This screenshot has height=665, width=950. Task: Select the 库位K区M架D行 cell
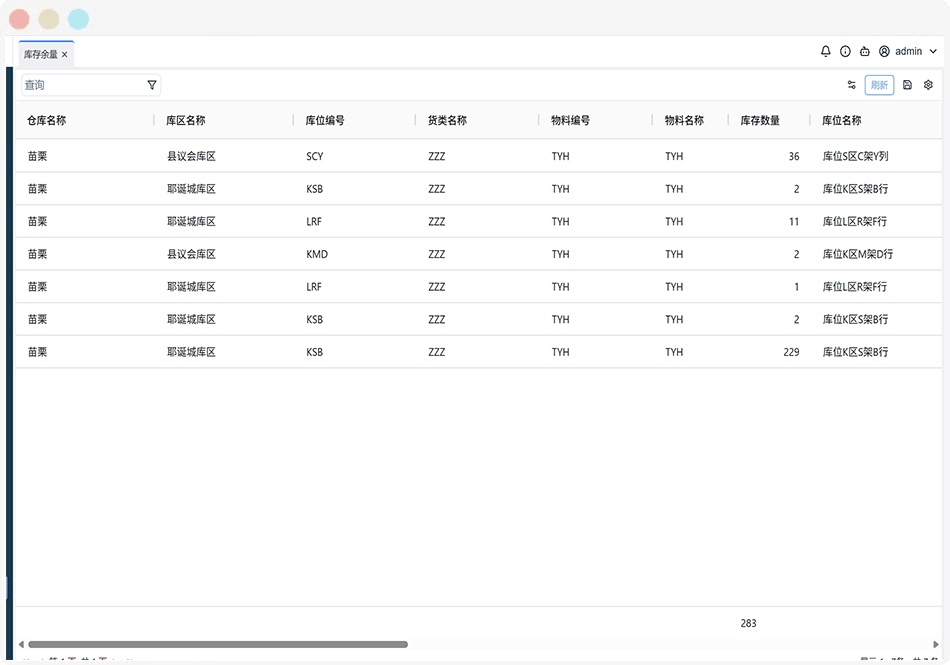pos(857,254)
